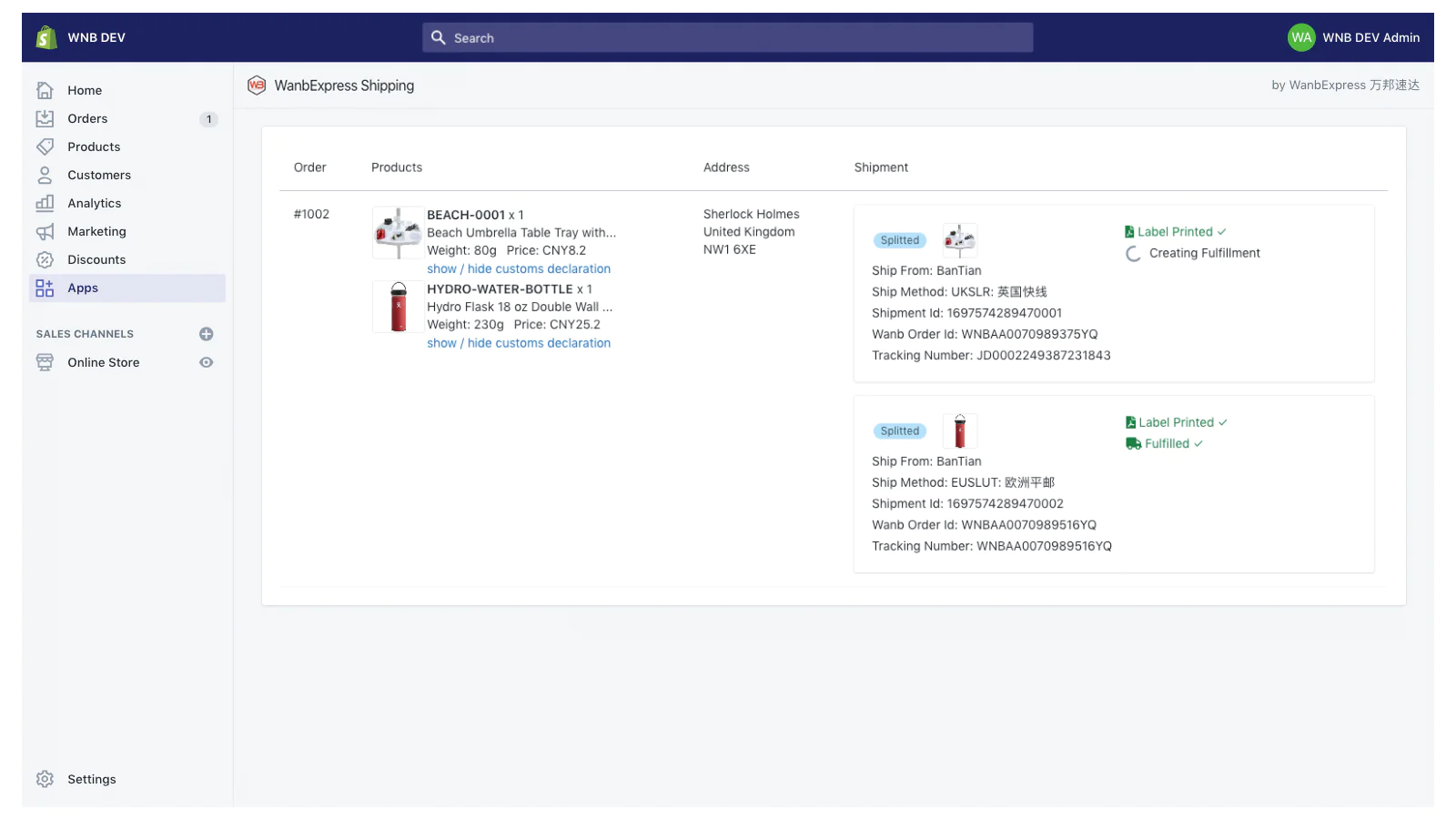This screenshot has height=819, width=1456.
Task: Click Label Printed file icon for shipment 1697574289470001
Action: [x=1129, y=232]
